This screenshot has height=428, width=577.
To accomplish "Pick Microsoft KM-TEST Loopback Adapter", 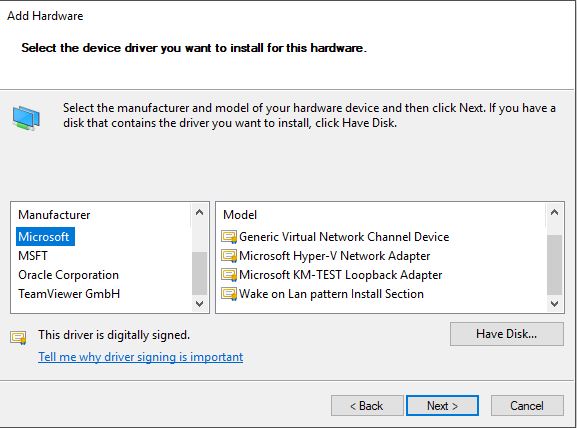I will (341, 275).
